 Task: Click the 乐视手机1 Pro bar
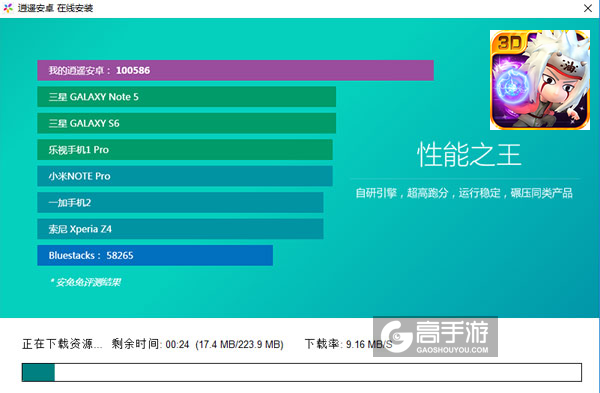tap(185, 150)
